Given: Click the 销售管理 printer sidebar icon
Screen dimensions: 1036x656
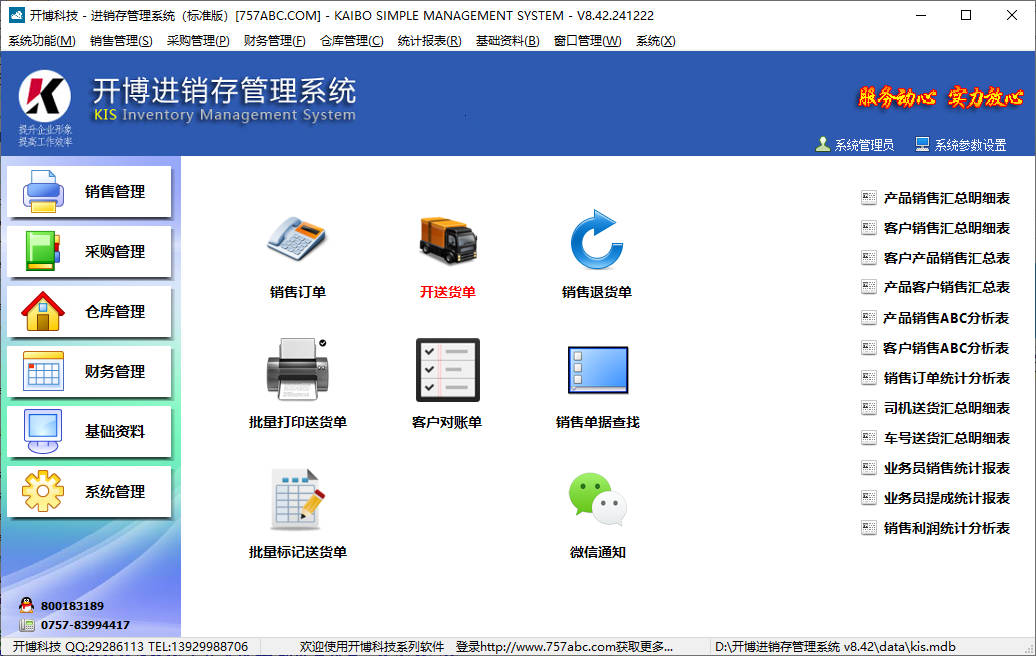Looking at the screenshot, I should point(43,192).
